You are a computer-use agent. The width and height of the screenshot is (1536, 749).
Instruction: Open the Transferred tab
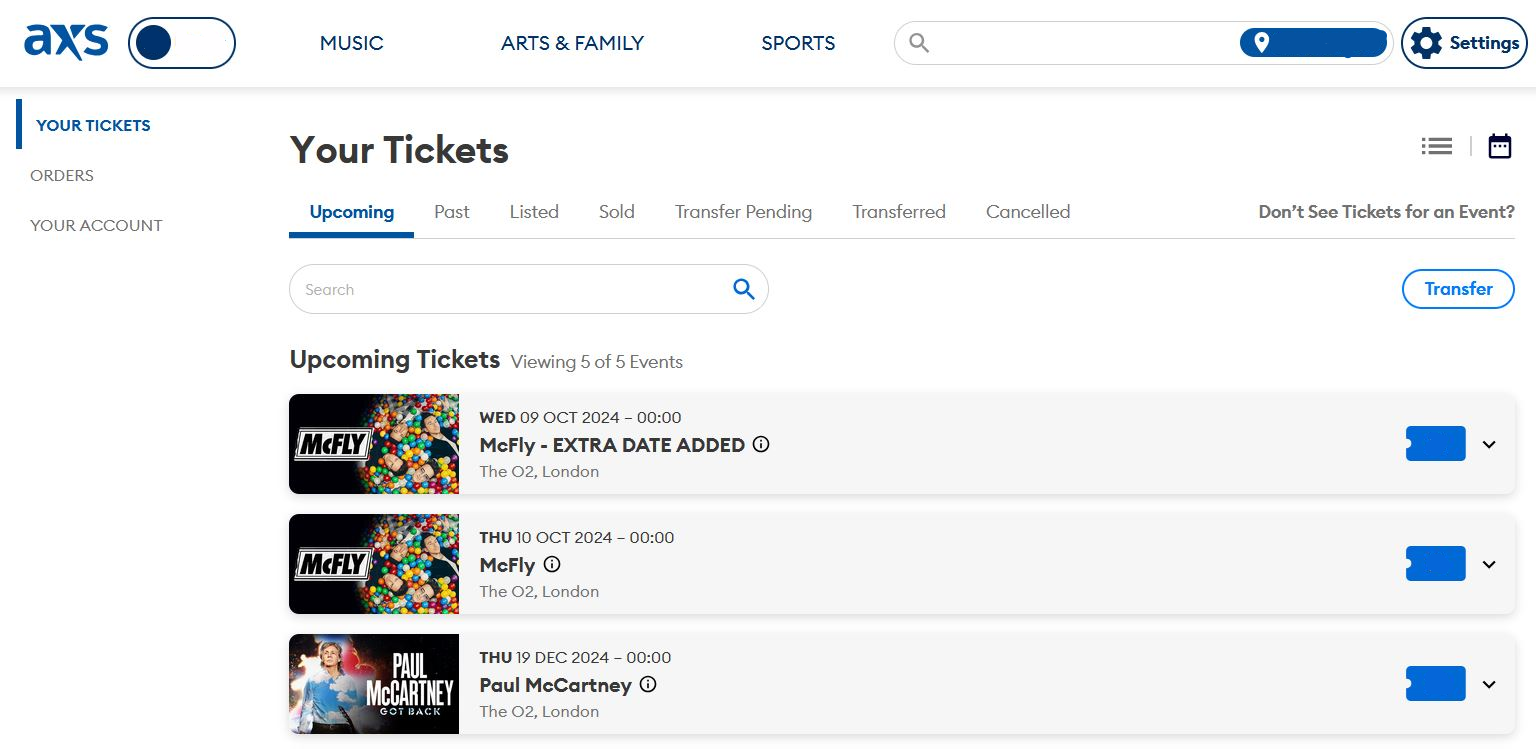[899, 212]
